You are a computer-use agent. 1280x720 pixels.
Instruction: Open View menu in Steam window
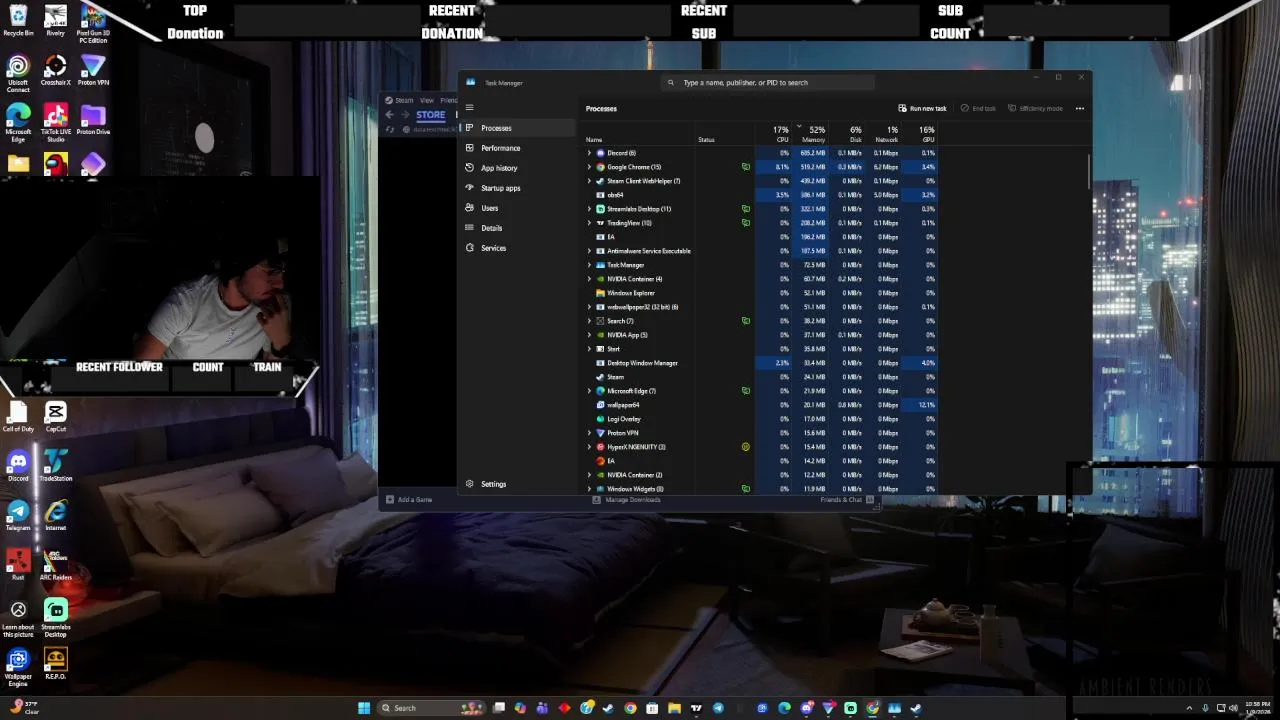427,100
